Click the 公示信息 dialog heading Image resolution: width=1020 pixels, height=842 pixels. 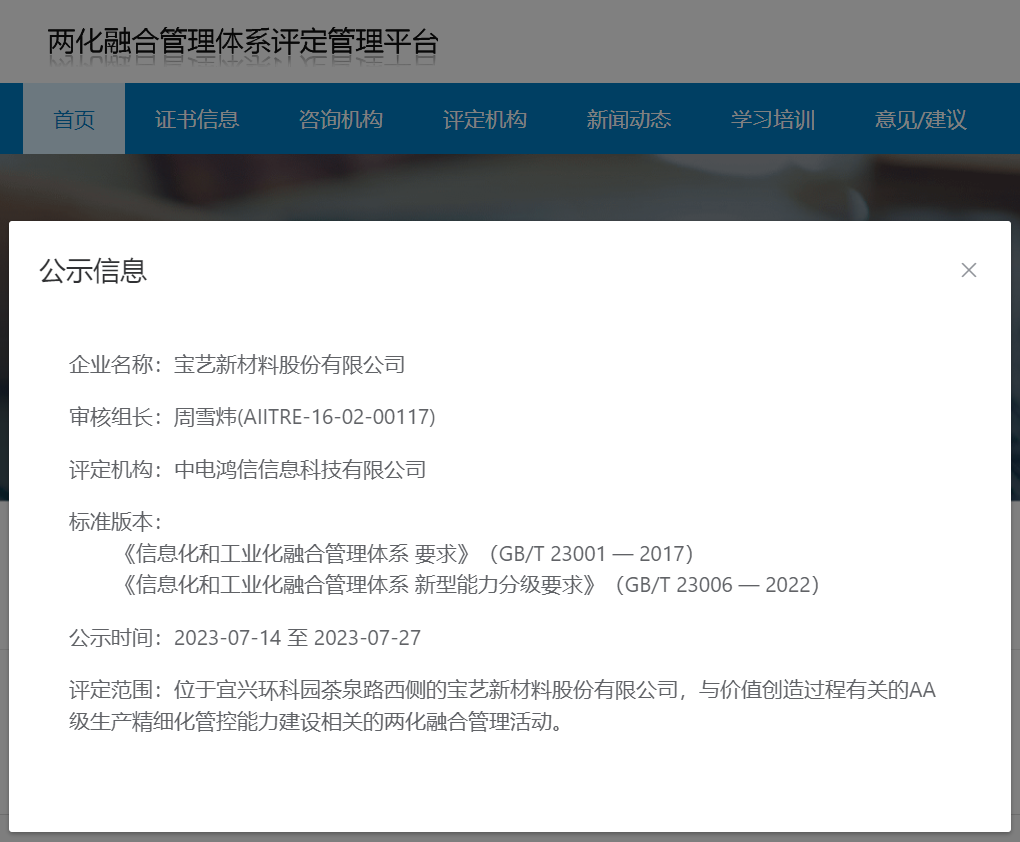click(x=93, y=271)
